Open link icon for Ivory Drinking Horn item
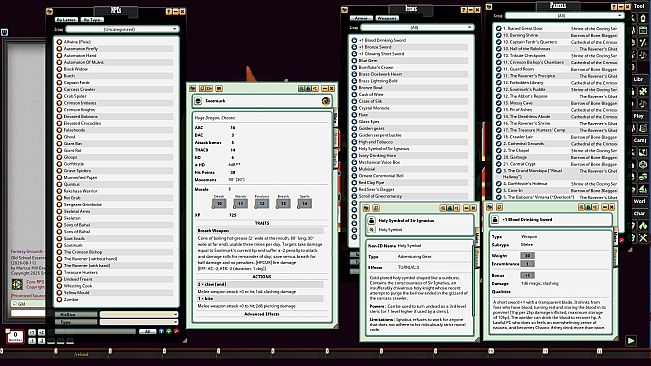This screenshot has height=366, width=651. coord(354,155)
